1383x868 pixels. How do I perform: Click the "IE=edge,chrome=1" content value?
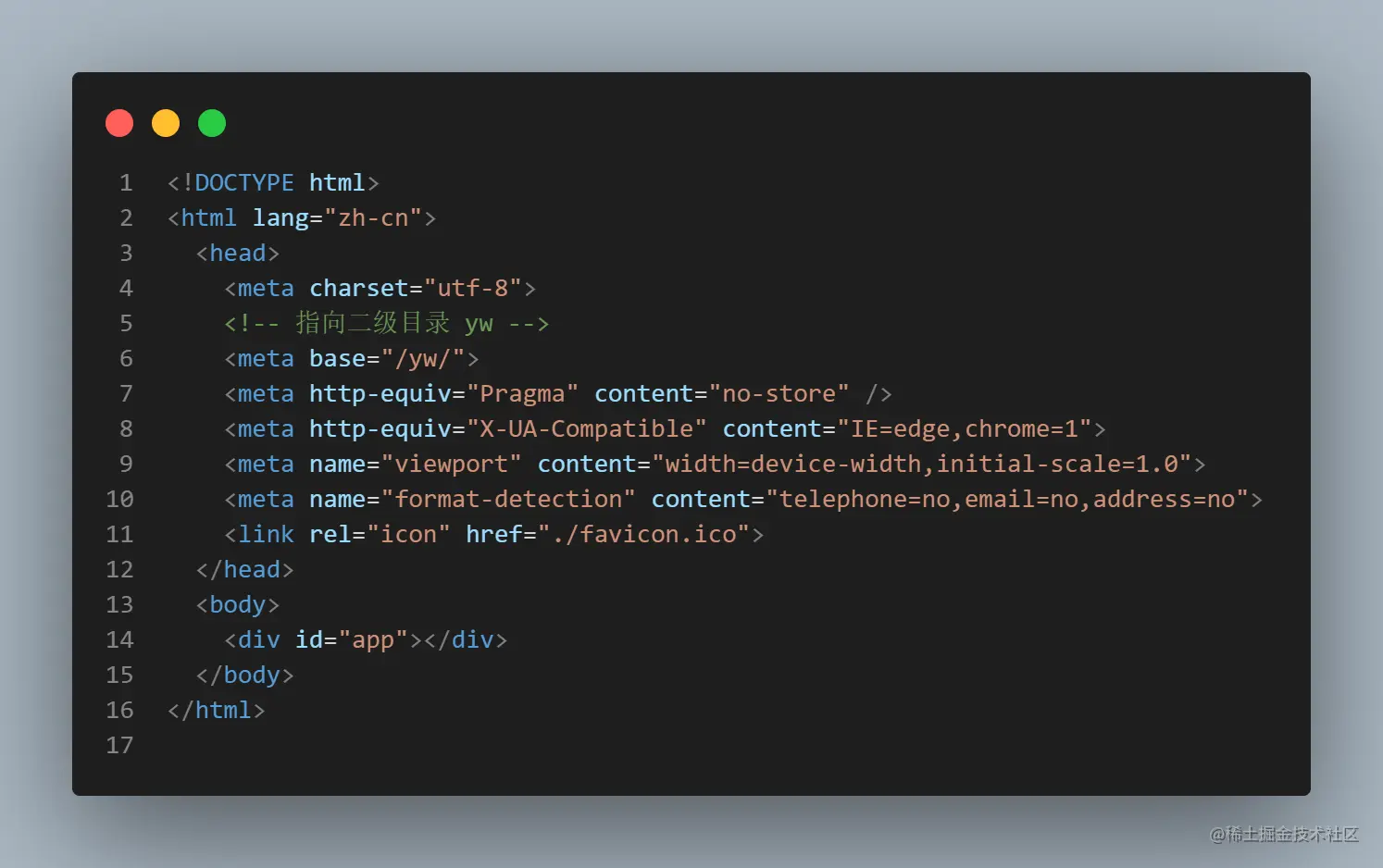(x=965, y=429)
